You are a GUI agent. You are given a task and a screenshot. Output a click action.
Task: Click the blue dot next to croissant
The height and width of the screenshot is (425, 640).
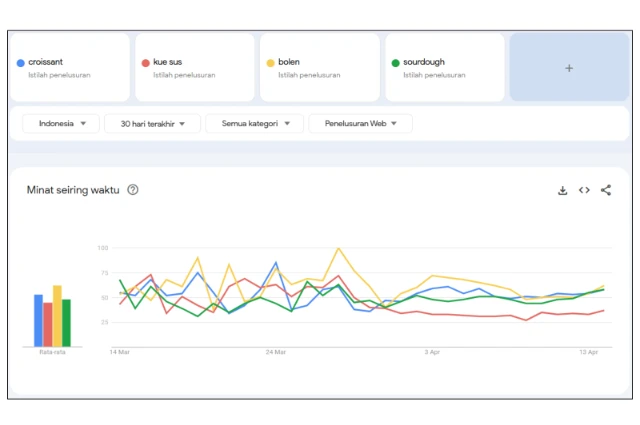point(21,63)
